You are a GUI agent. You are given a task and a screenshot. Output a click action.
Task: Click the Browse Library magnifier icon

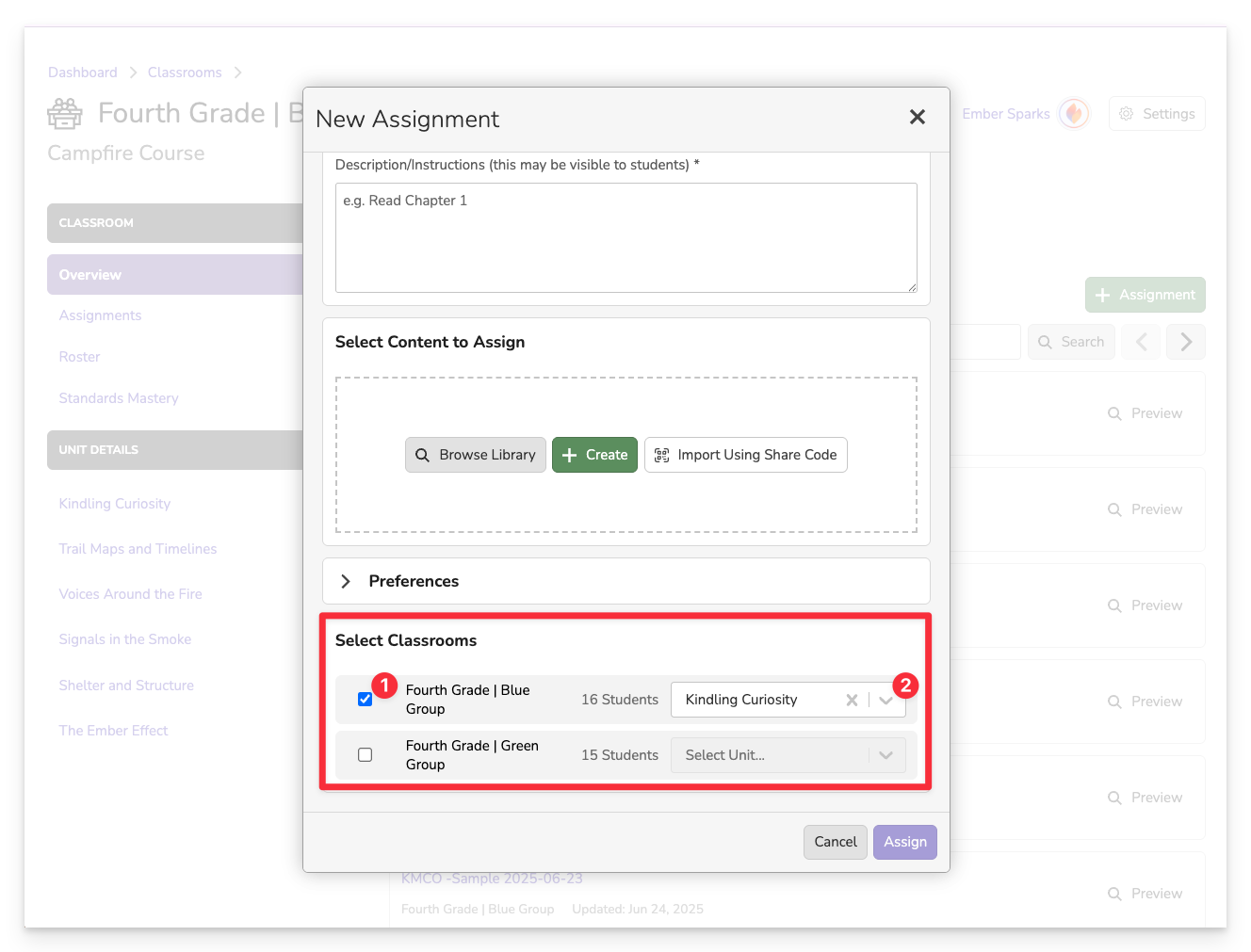click(422, 455)
